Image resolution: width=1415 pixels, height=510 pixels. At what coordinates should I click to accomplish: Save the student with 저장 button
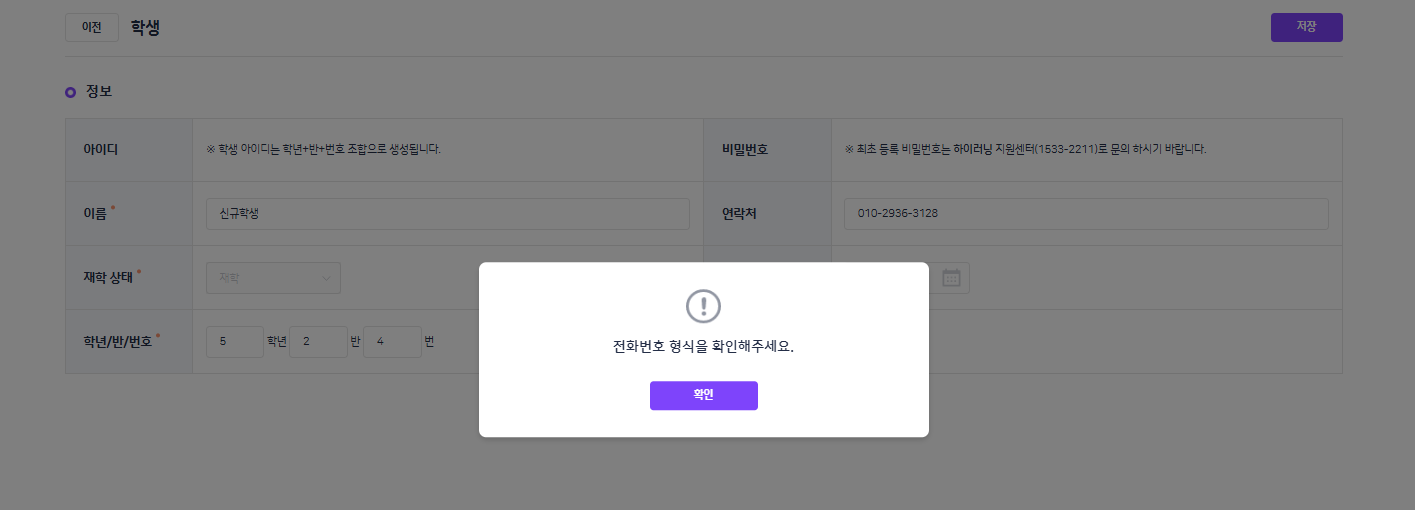(1306, 27)
